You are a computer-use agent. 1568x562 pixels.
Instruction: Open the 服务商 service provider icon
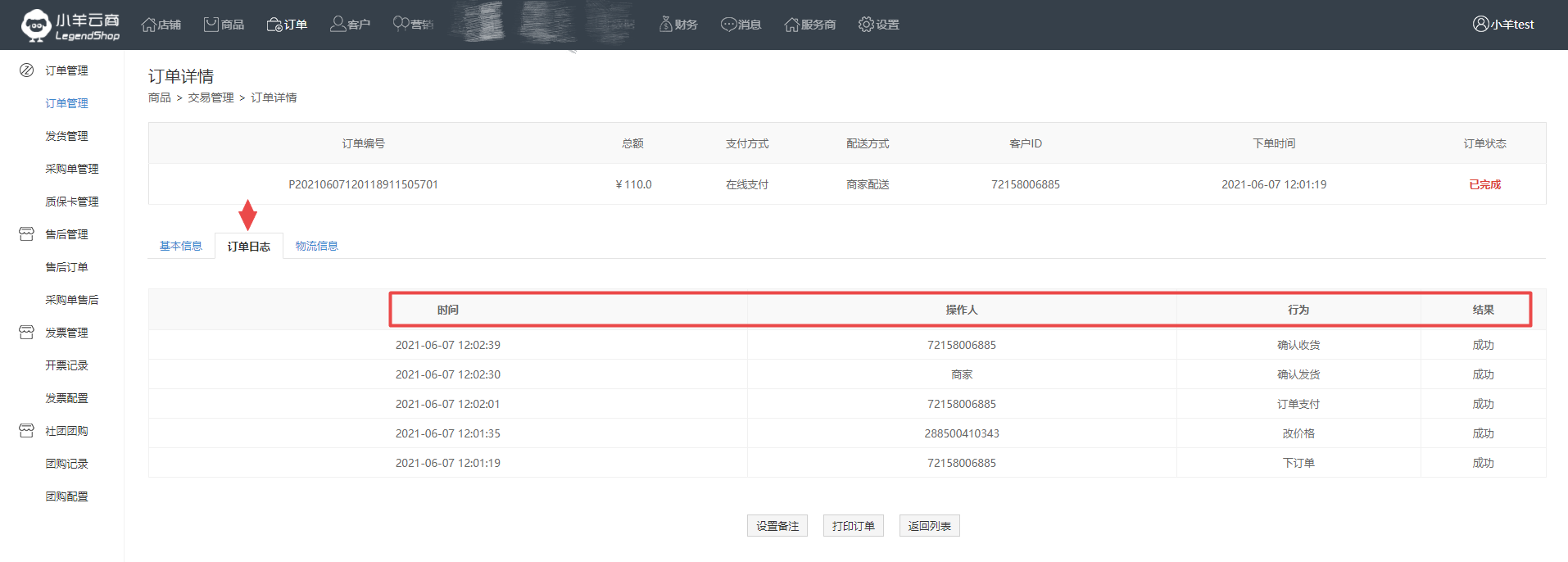click(791, 25)
